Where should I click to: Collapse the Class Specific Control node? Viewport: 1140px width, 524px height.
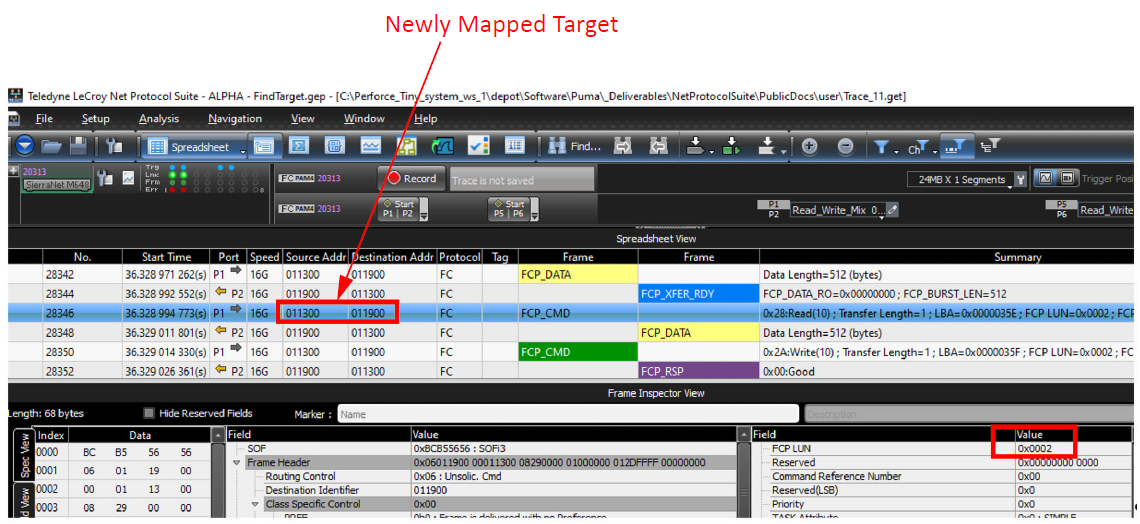click(x=254, y=504)
